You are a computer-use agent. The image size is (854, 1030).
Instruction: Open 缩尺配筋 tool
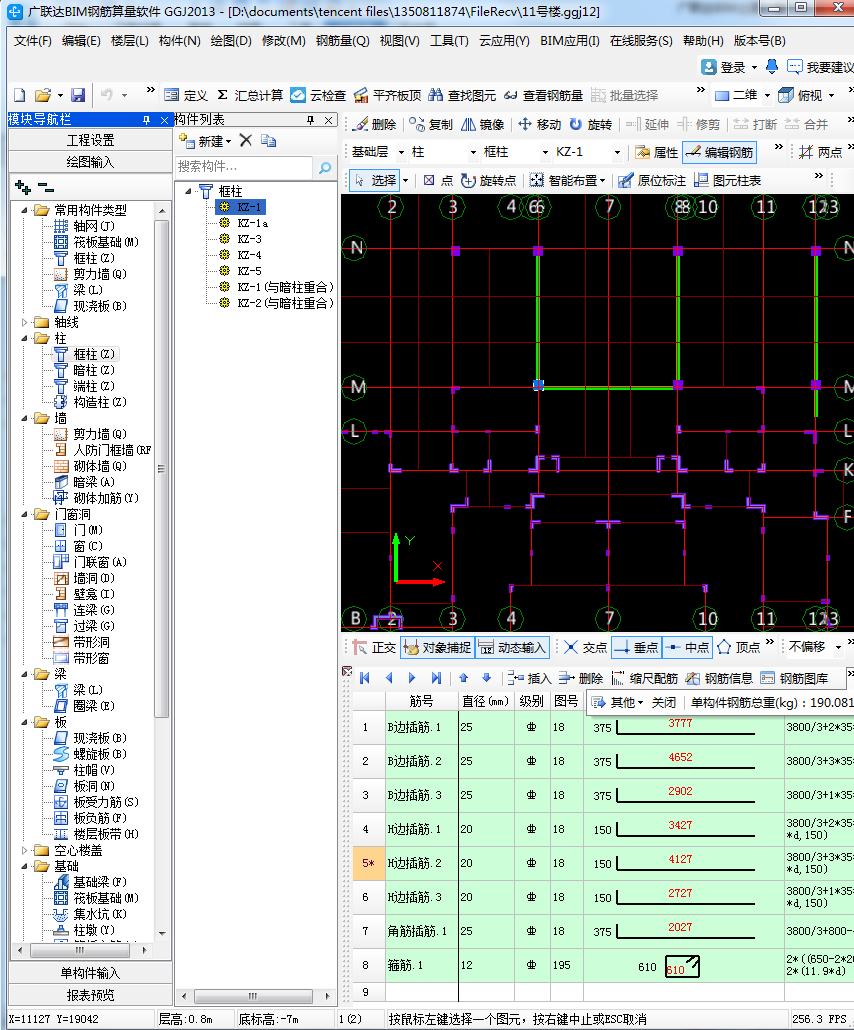click(x=644, y=678)
